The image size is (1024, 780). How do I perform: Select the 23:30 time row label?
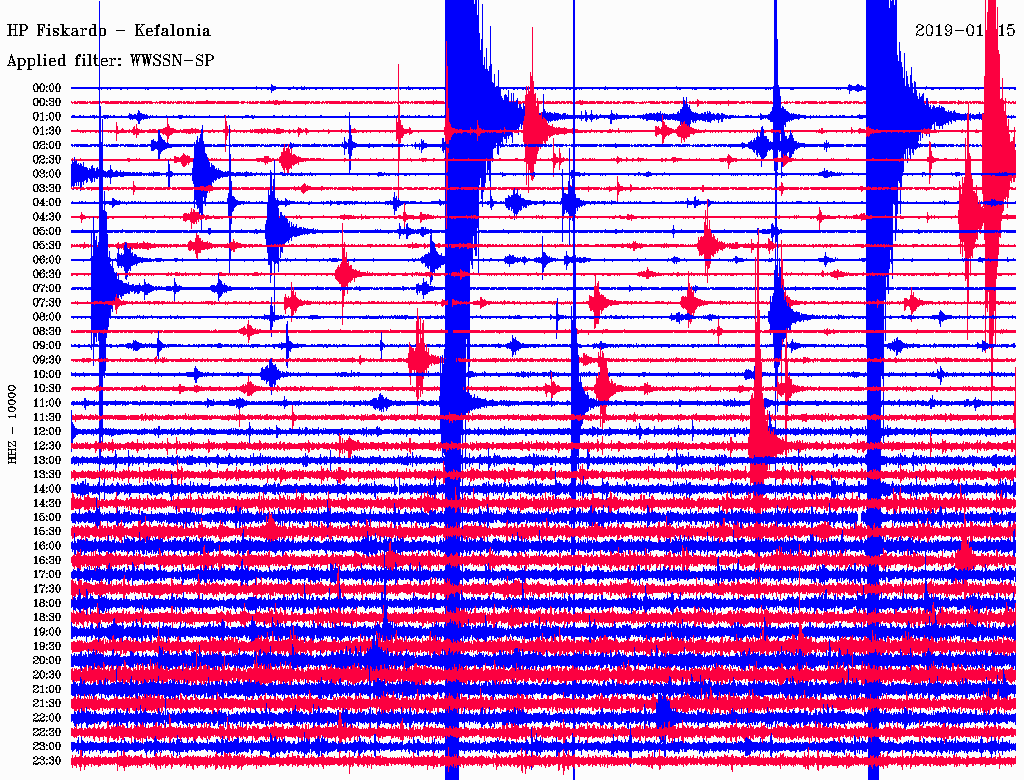[x=47, y=761]
